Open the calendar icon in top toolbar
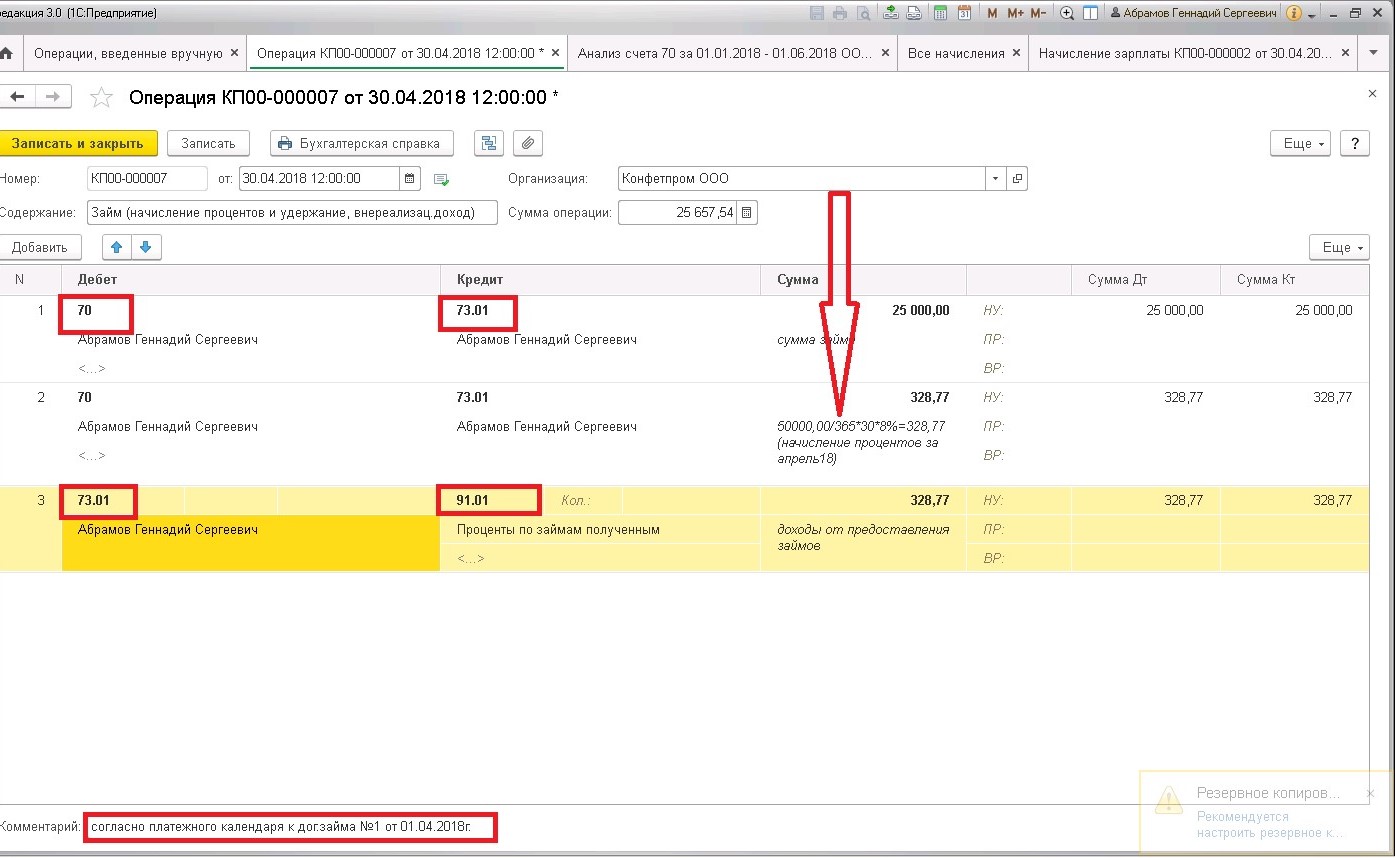The image size is (1395, 858). (965, 14)
